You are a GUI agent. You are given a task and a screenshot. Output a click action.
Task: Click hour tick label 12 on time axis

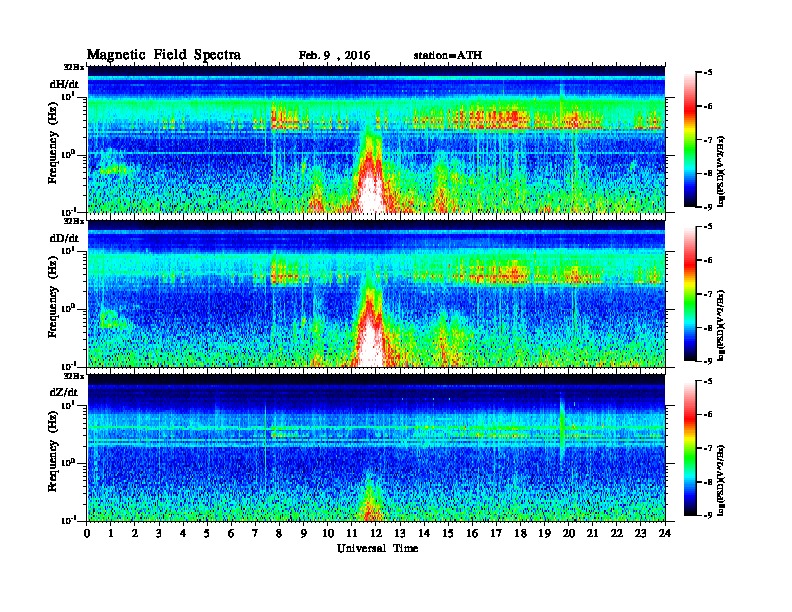click(376, 533)
